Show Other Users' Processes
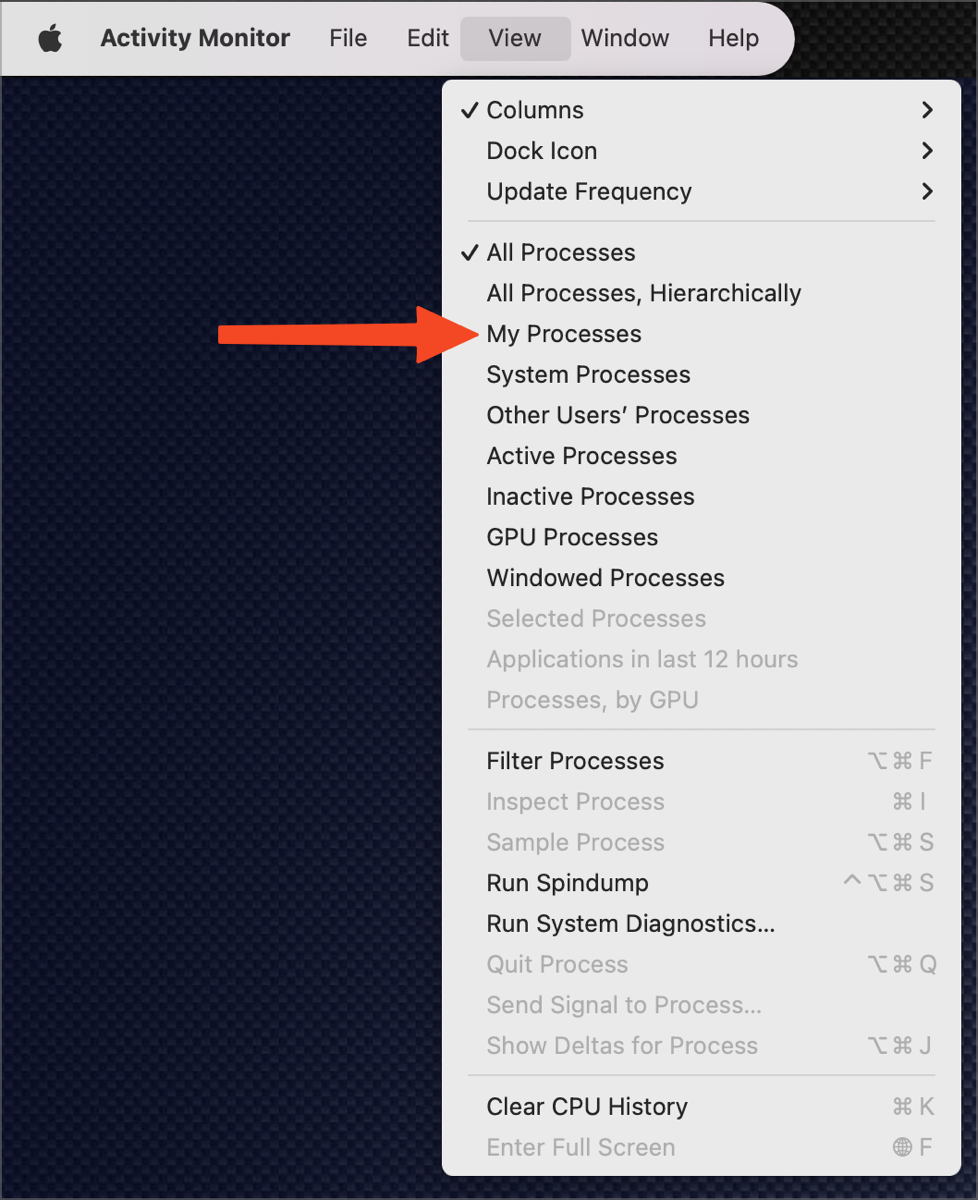978x1200 pixels. tap(617, 415)
